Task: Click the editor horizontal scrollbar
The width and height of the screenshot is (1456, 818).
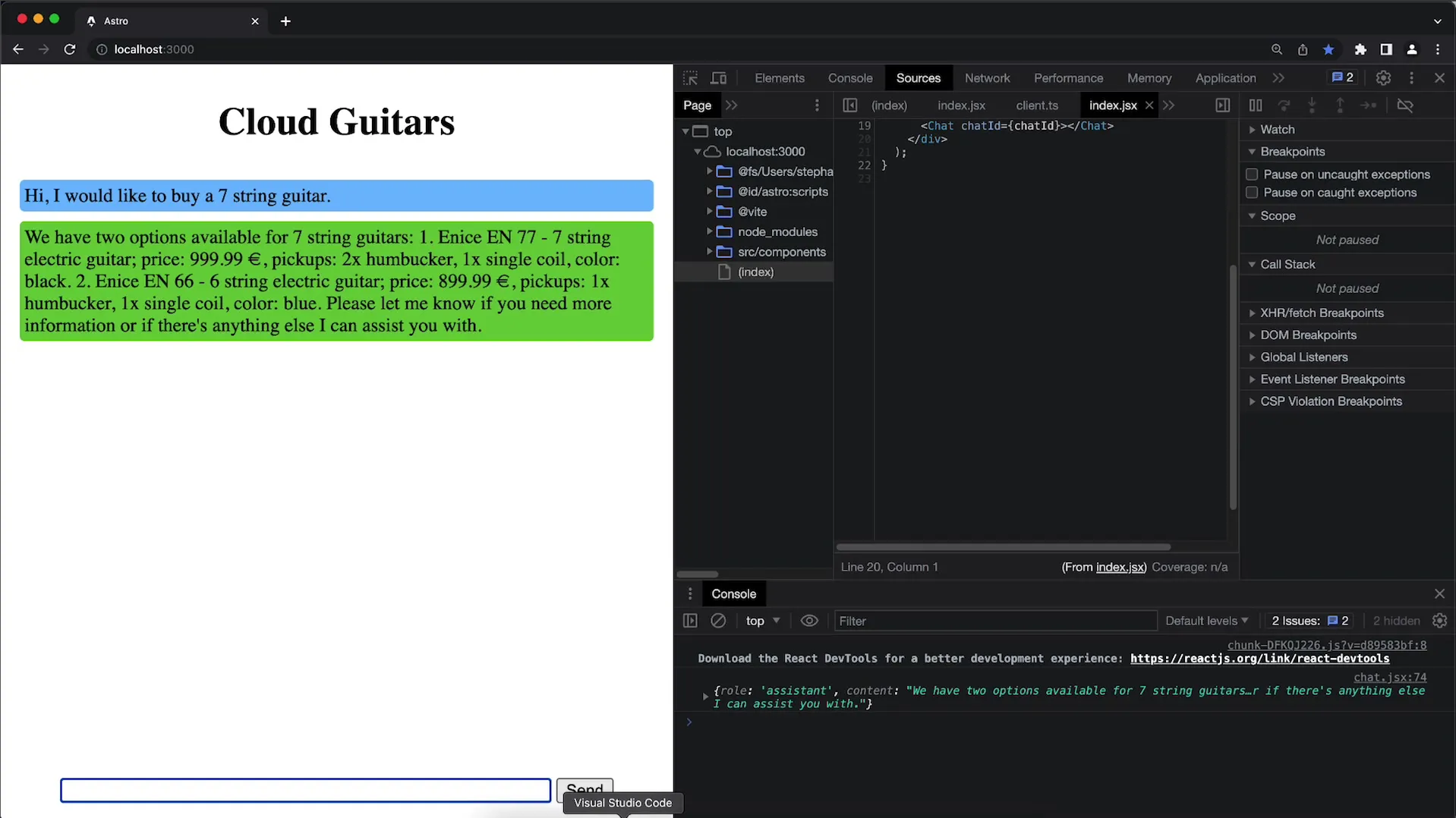Action: point(1003,546)
